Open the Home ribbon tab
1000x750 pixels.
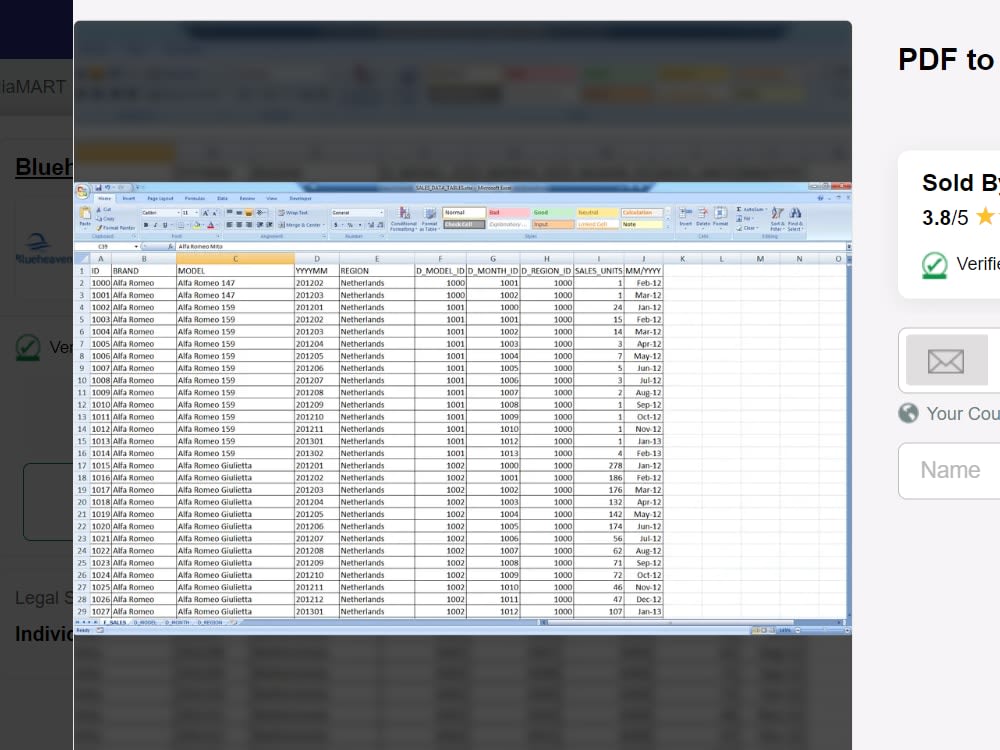tap(105, 198)
